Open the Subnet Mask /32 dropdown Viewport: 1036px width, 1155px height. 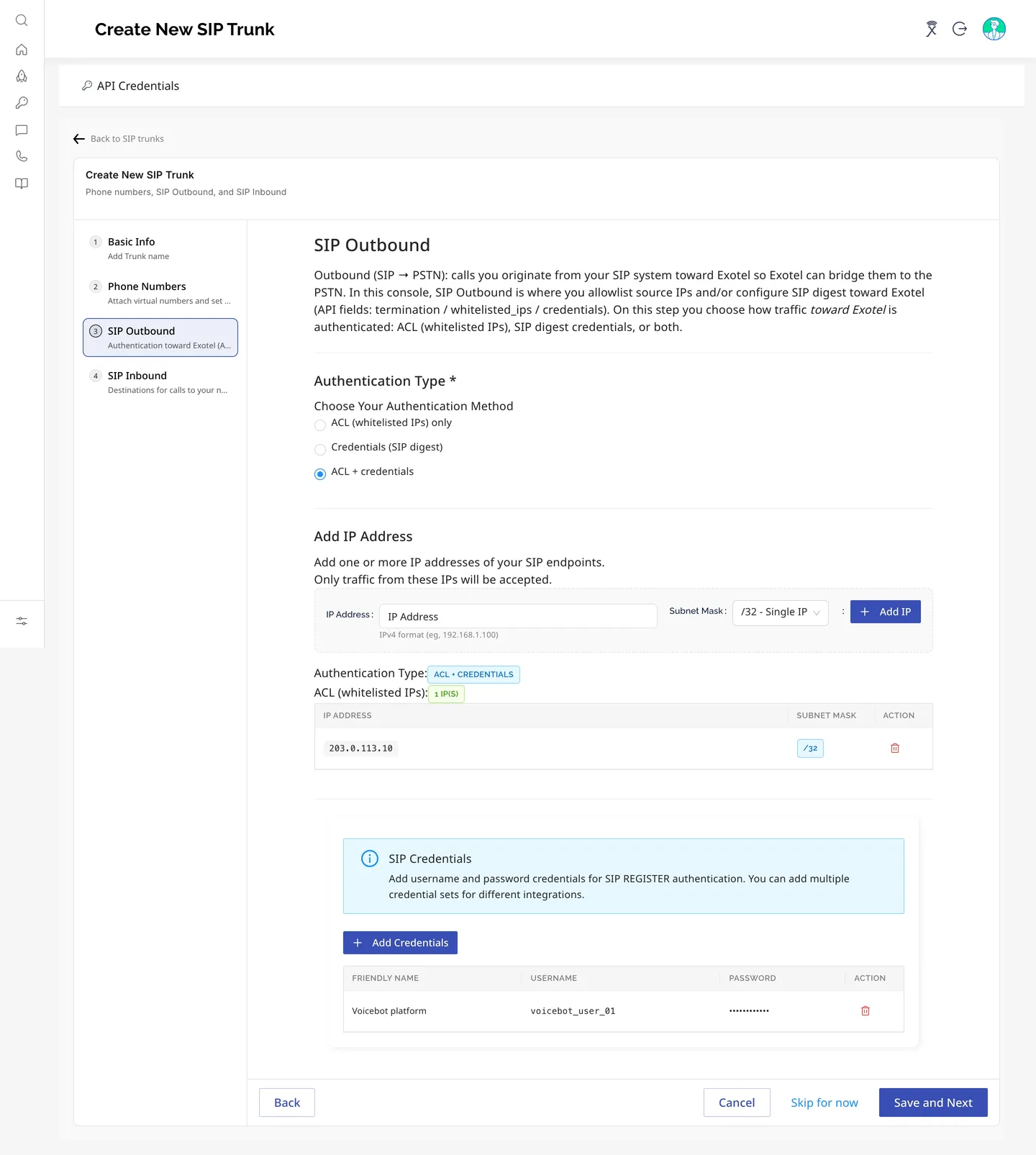pos(781,612)
